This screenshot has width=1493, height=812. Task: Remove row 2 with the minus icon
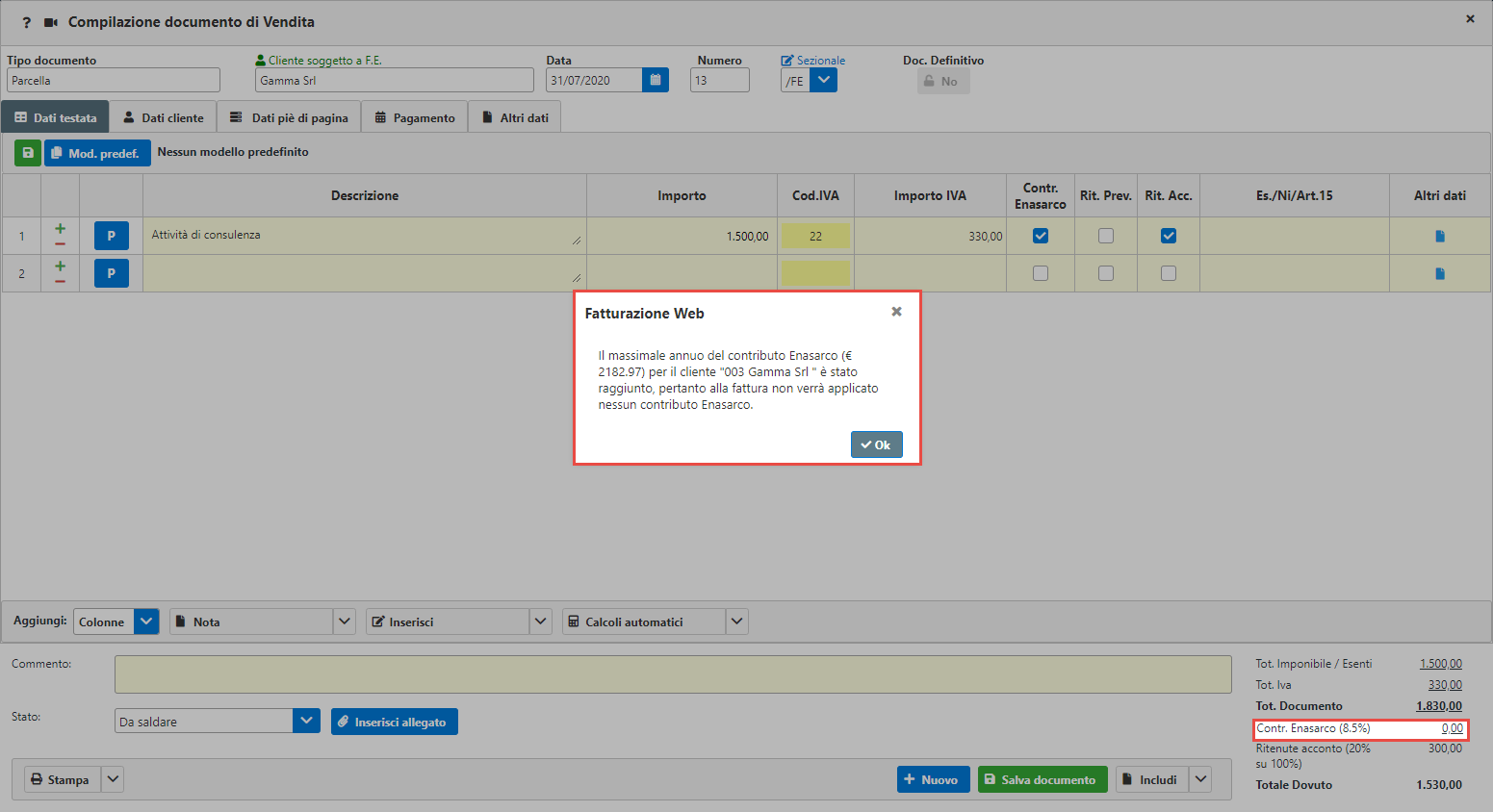pos(60,282)
